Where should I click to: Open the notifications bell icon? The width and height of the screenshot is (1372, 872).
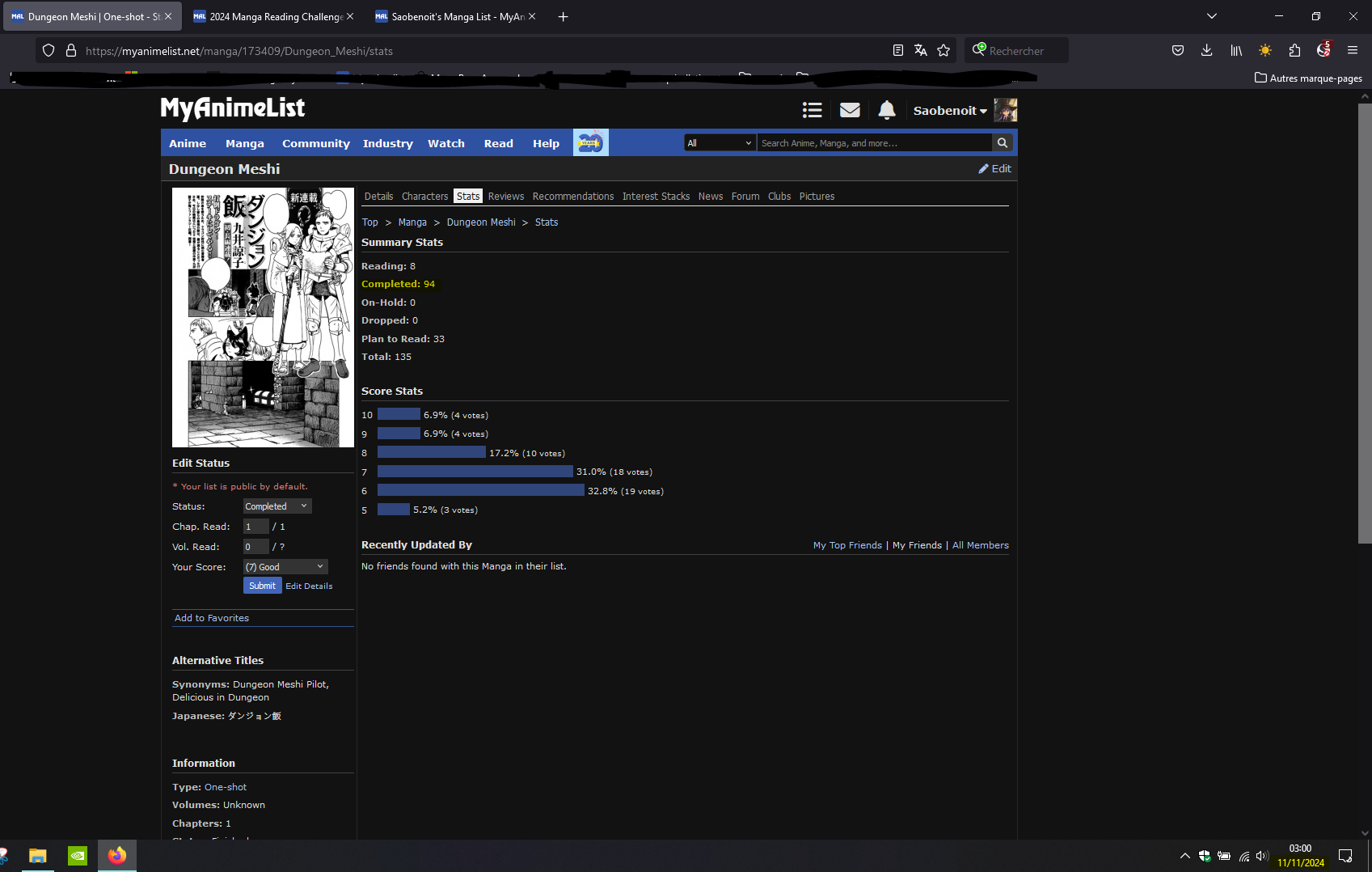click(887, 110)
